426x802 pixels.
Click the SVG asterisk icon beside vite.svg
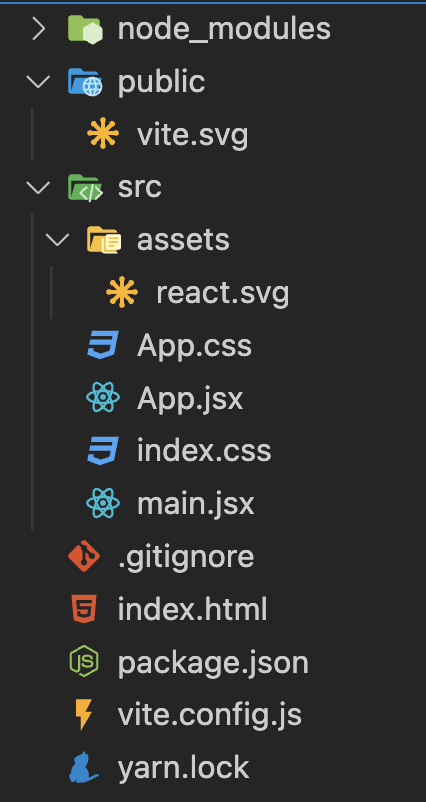tap(103, 134)
